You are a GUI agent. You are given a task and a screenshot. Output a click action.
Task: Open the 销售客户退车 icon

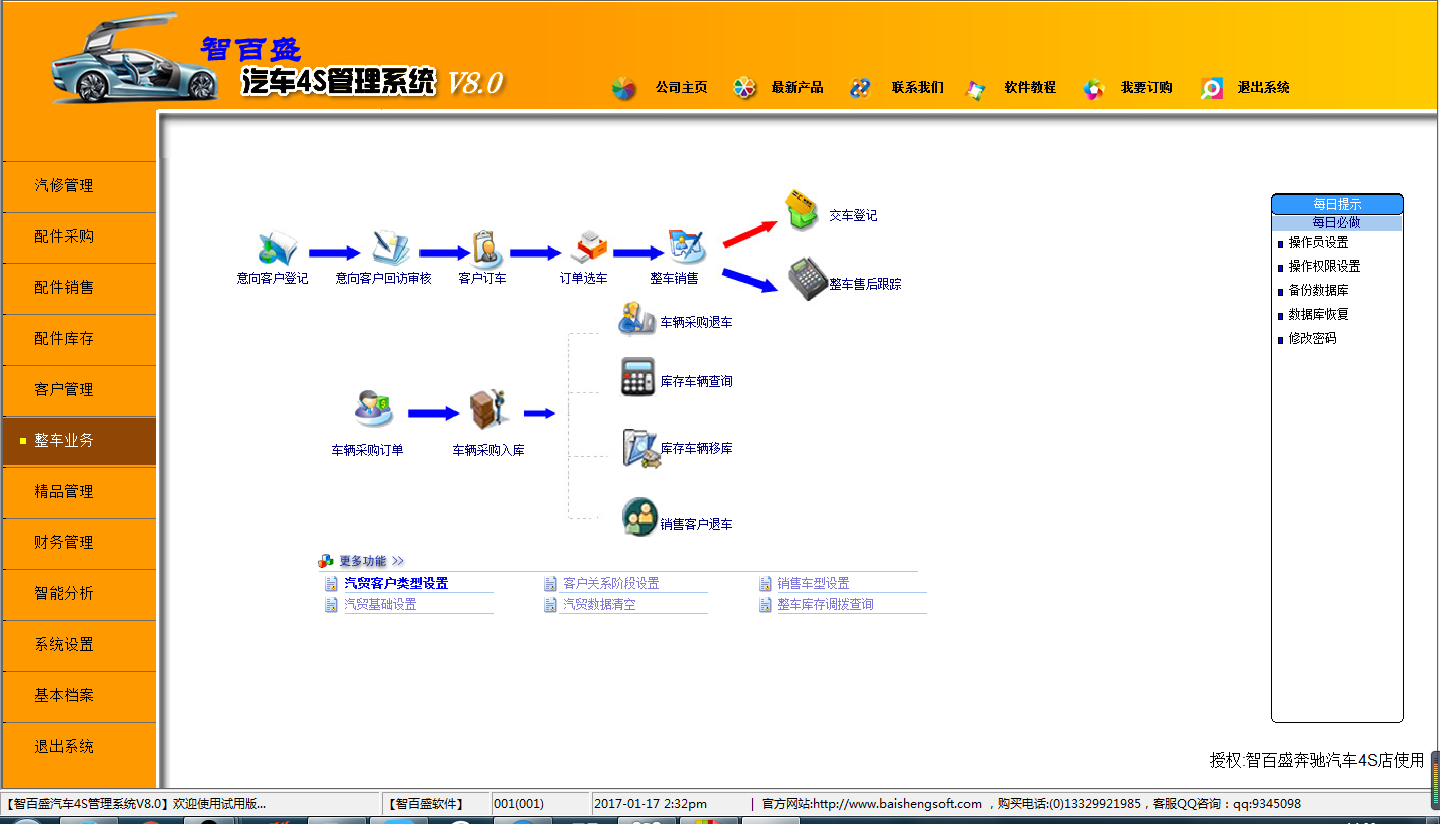[639, 517]
